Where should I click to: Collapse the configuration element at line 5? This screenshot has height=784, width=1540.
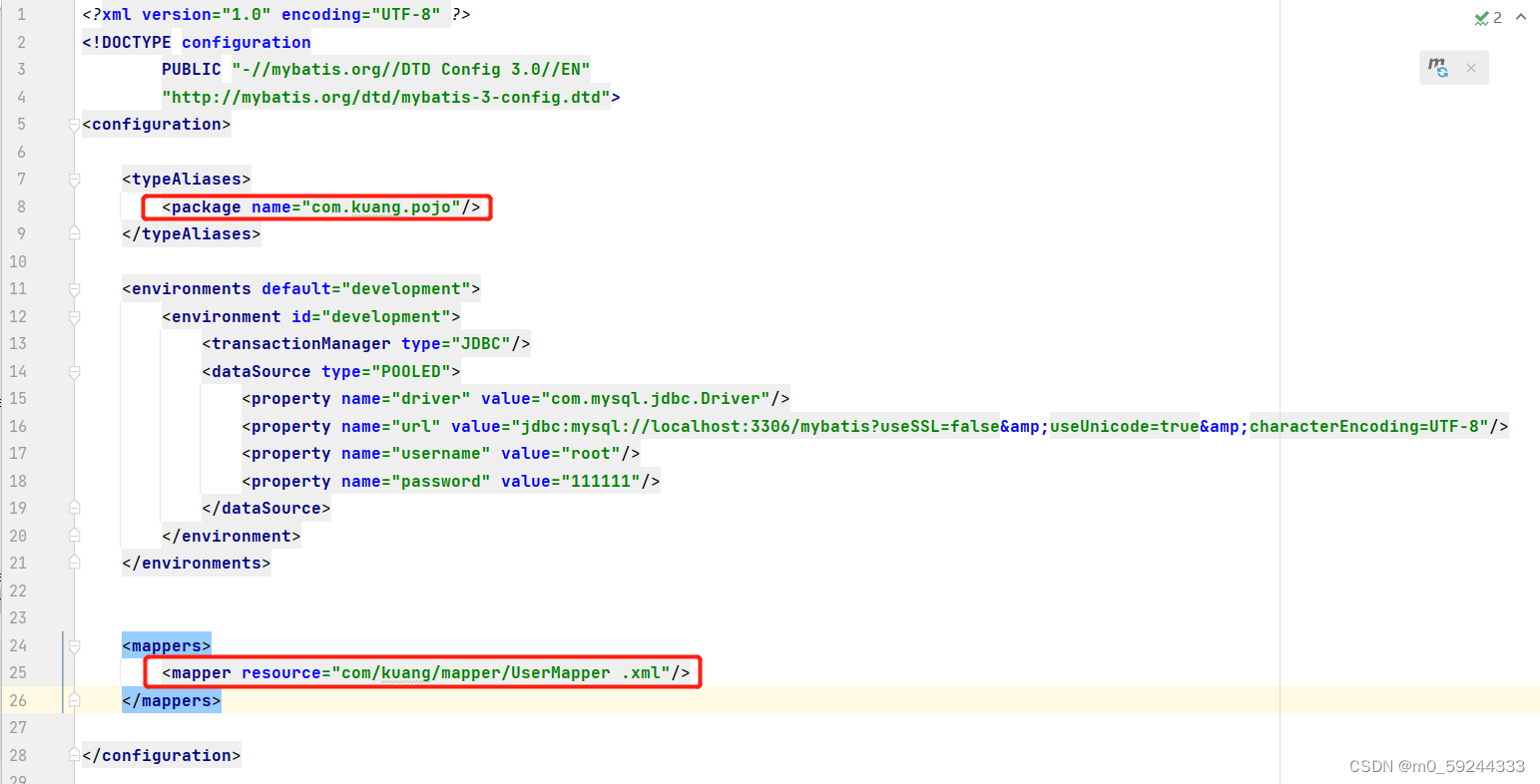74,124
